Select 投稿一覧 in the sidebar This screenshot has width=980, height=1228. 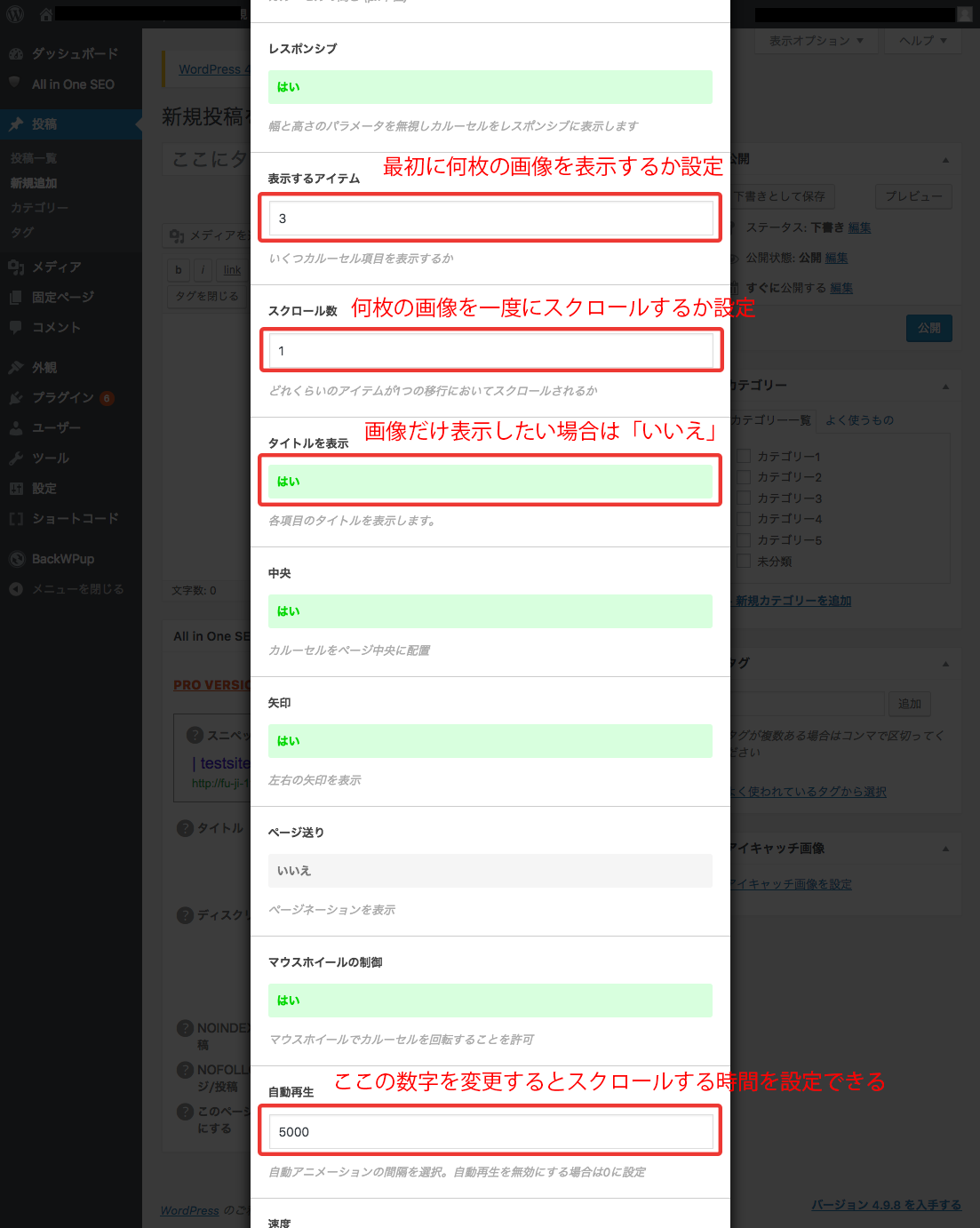34,158
